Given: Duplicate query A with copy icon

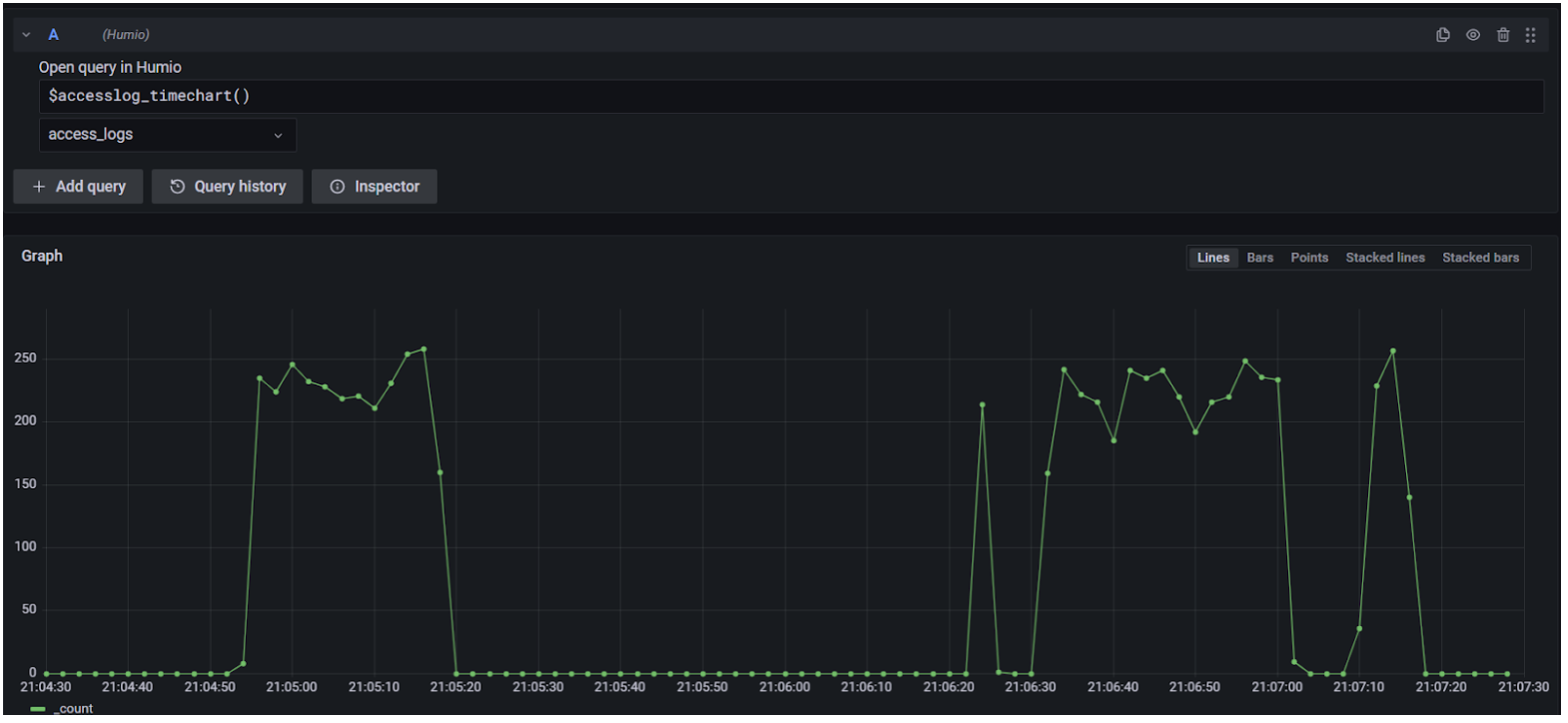Looking at the screenshot, I should coord(1442,35).
